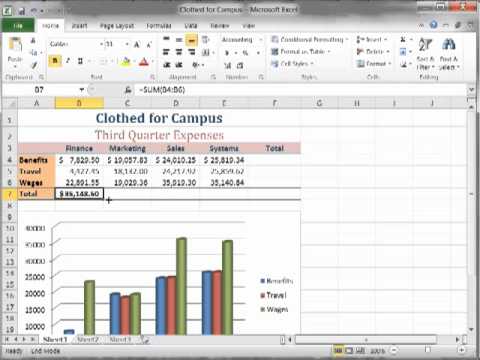Toggle Center text alignment button
Viewport: 480px width, 360px height.
(x=179, y=52)
